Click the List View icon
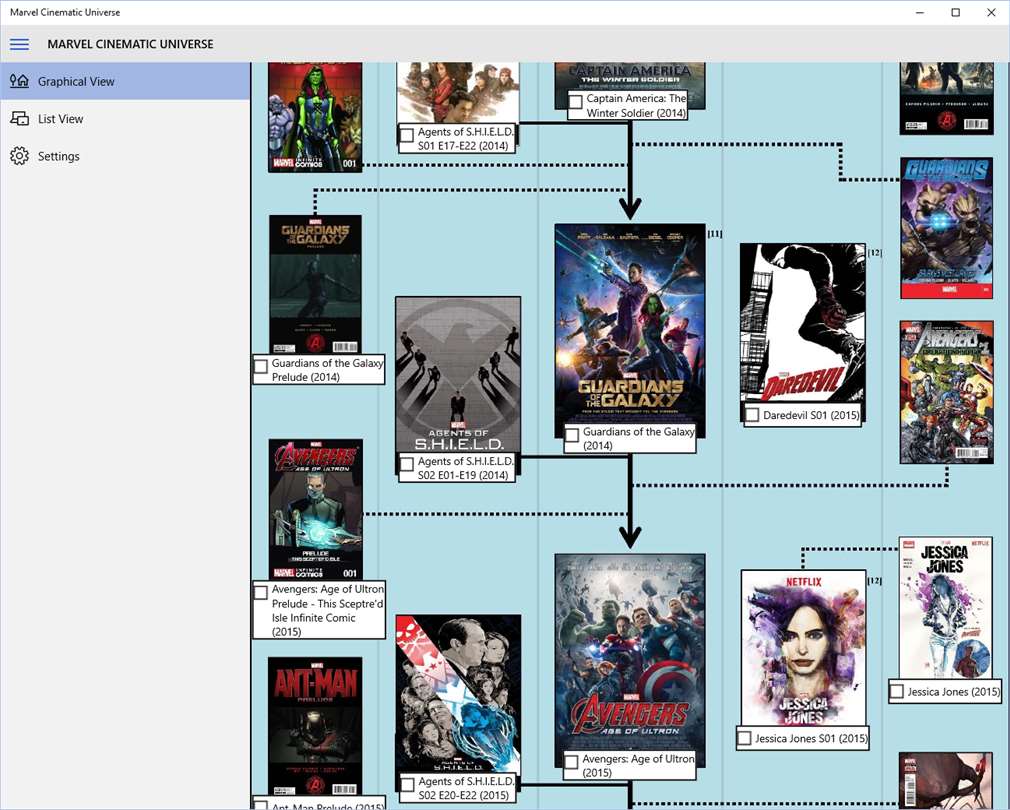 [x=19, y=118]
